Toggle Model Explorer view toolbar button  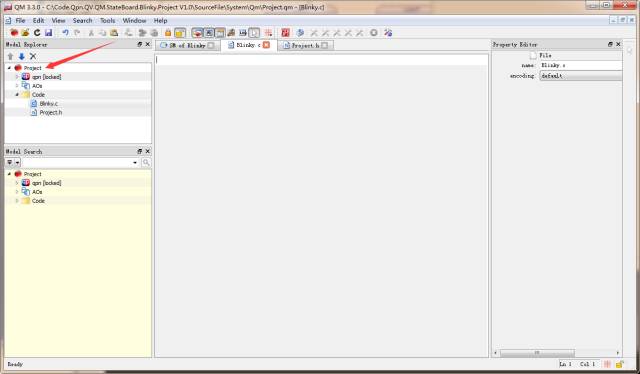[197, 33]
